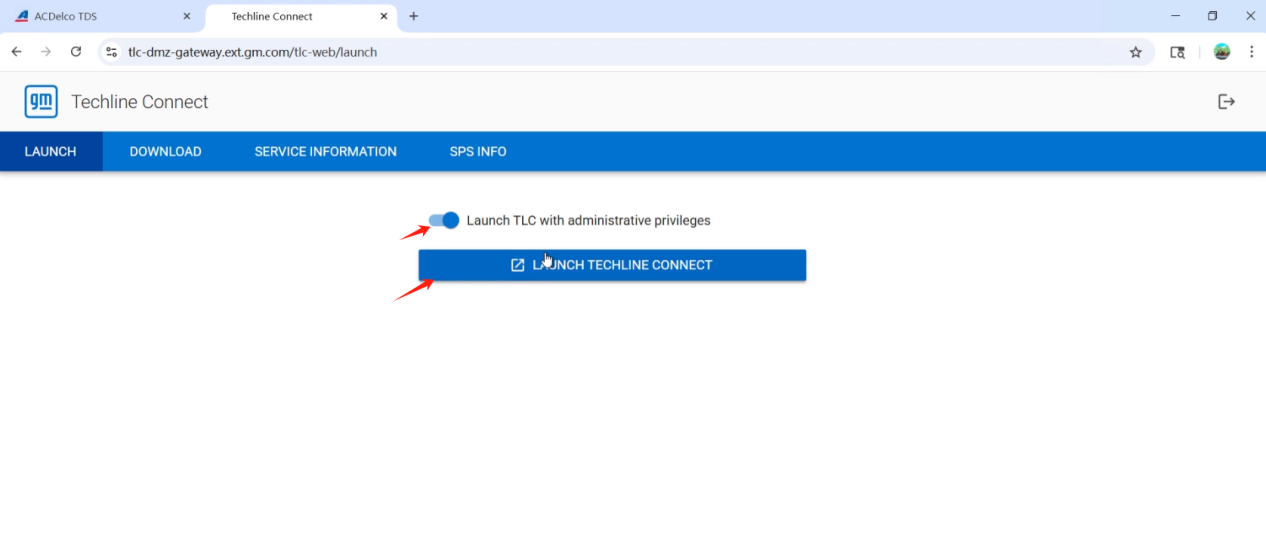This screenshot has width=1266, height=547.
Task: Go back with browser back arrow
Action: point(16,52)
